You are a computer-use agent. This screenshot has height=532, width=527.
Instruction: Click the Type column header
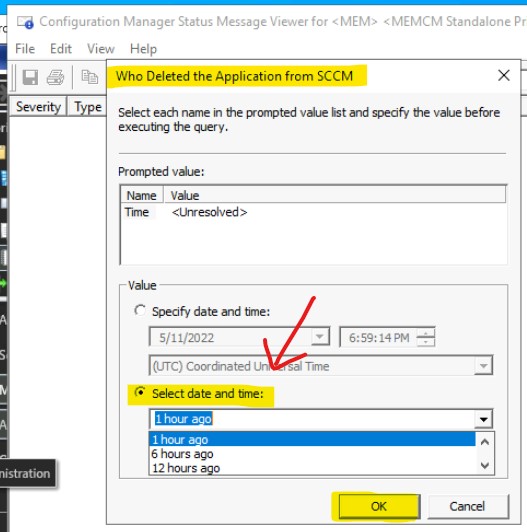88,107
